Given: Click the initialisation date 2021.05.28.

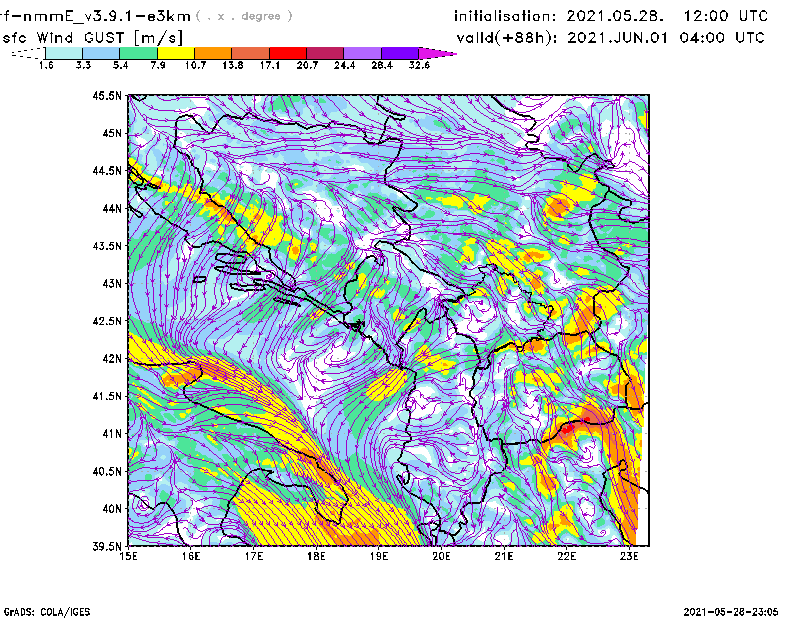Looking at the screenshot, I should (x=615, y=16).
